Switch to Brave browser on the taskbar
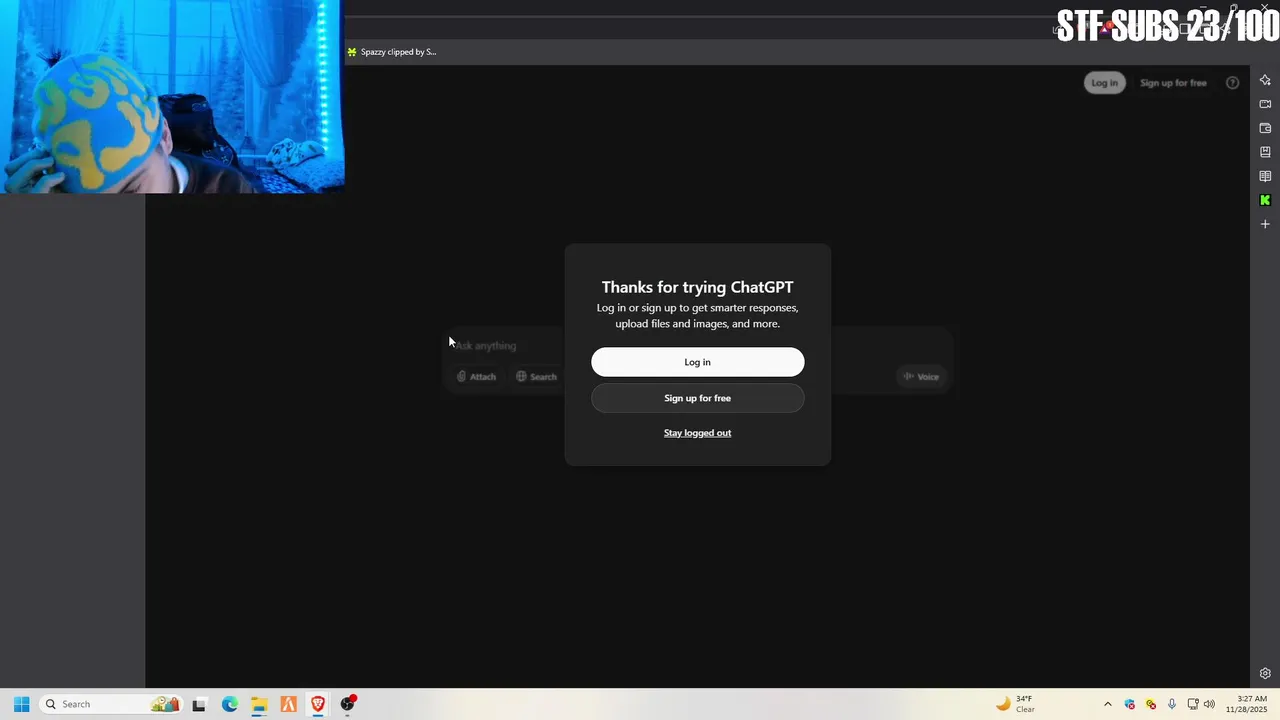The height and width of the screenshot is (720, 1280). (318, 704)
